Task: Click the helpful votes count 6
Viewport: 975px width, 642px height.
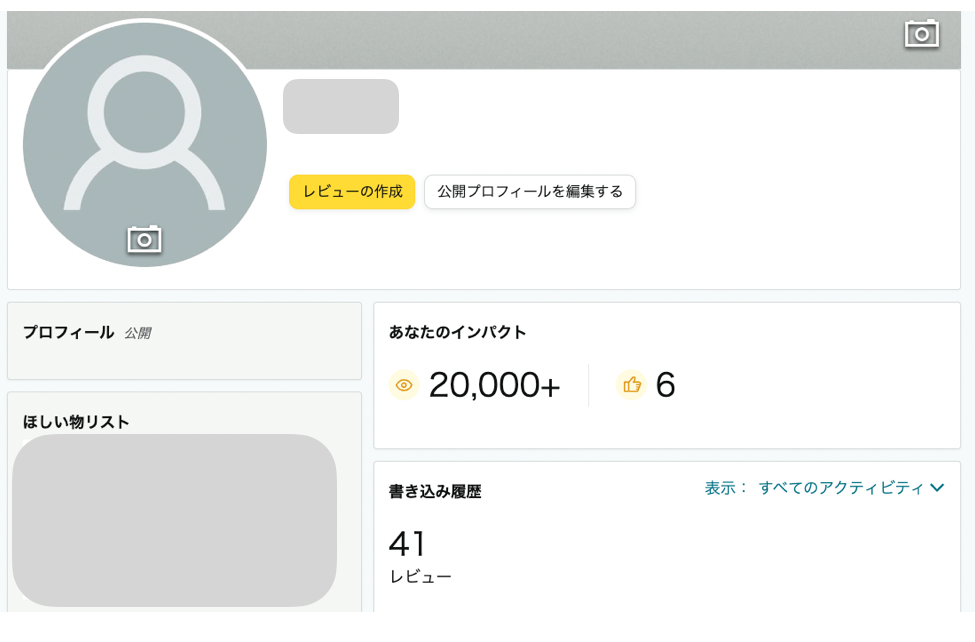Action: (x=665, y=385)
